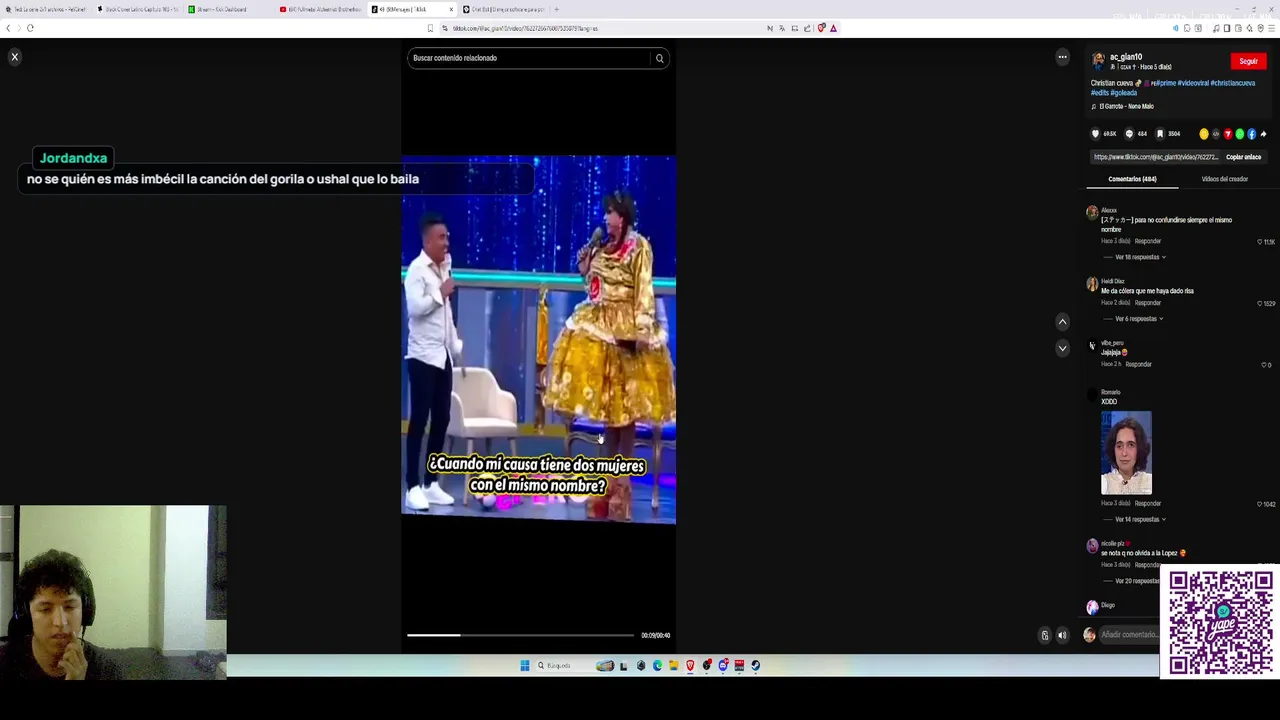Follow ac_gian10 with Seguir button

pos(1248,61)
